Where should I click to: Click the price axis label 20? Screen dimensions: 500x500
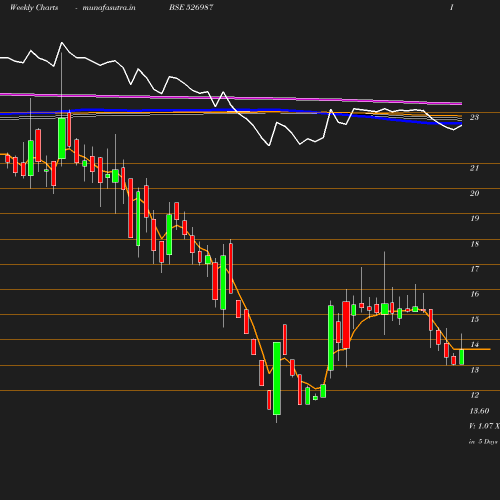point(474,193)
